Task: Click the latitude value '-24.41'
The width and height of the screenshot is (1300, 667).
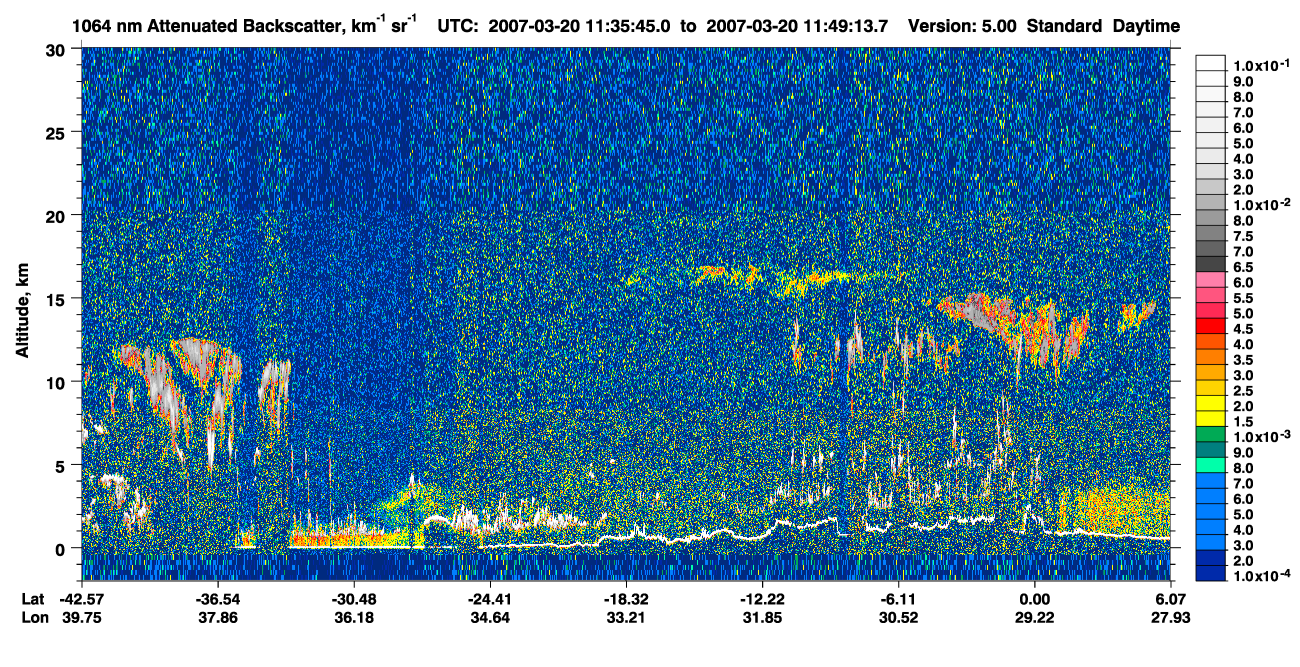Action: (x=489, y=598)
